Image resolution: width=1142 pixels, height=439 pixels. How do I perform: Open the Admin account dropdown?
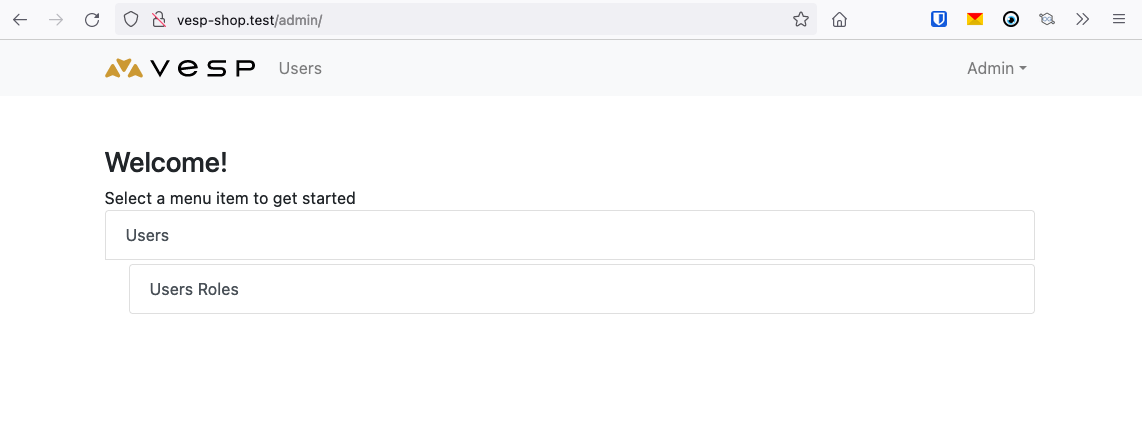tap(996, 68)
